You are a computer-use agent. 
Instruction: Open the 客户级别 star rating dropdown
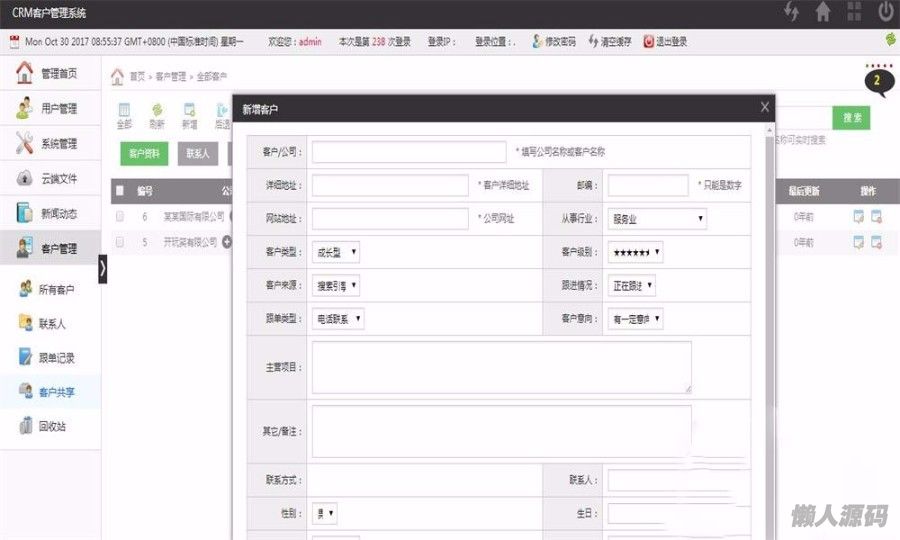point(635,252)
